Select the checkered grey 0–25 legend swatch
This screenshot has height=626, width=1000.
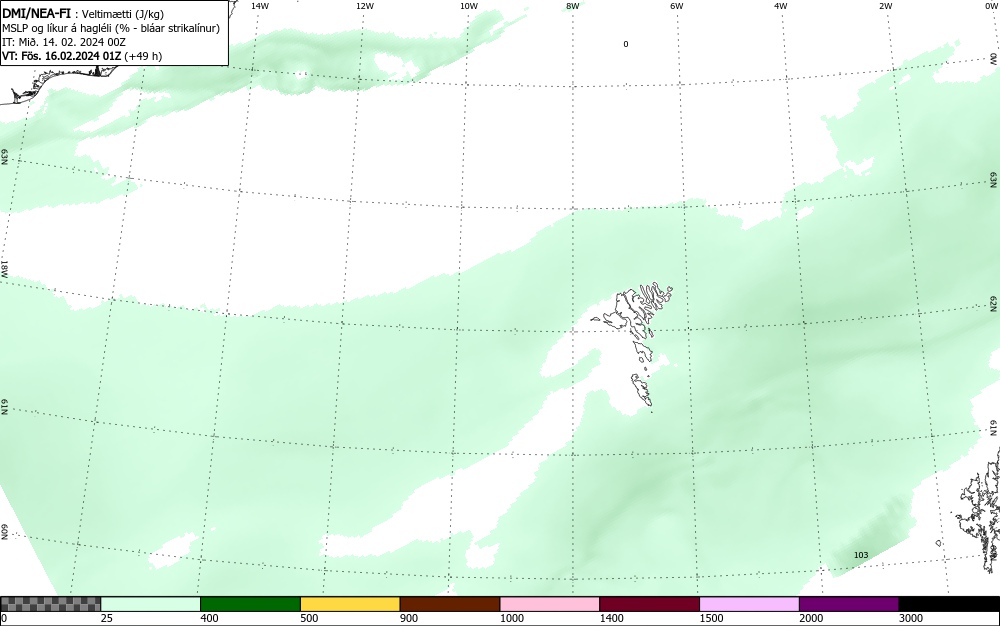pos(50,604)
